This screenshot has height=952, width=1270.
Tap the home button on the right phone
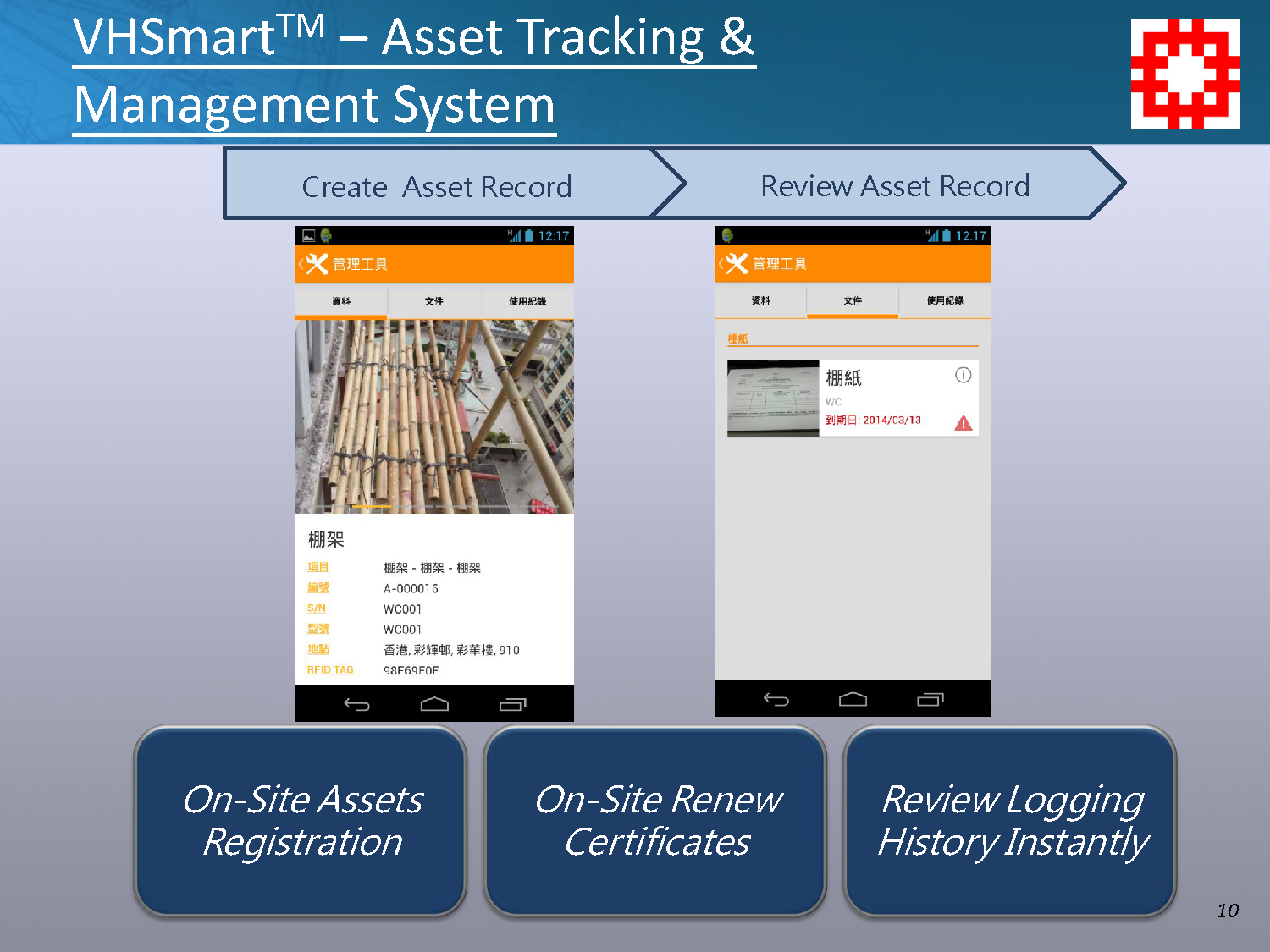tap(853, 699)
